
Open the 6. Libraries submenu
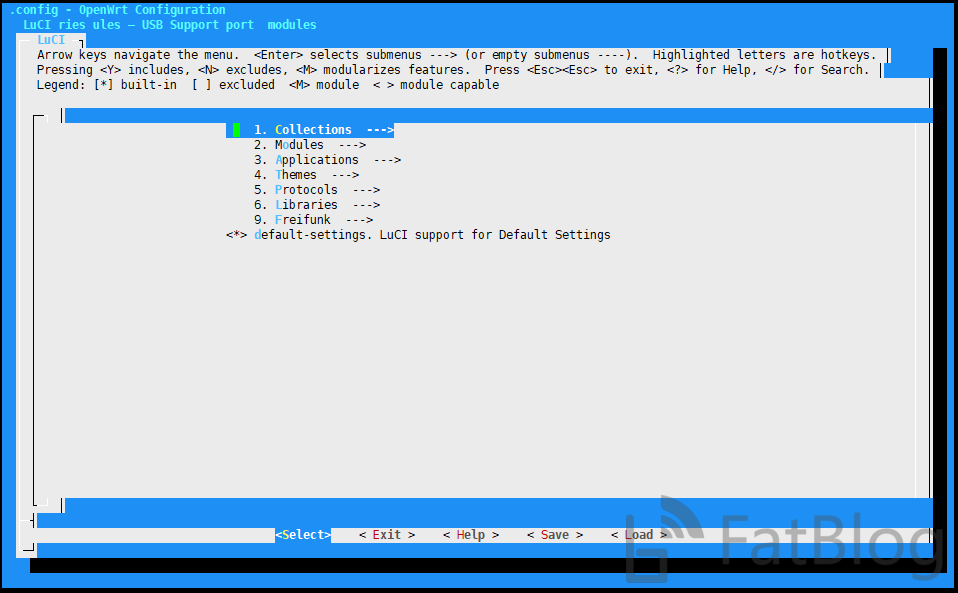click(x=317, y=205)
